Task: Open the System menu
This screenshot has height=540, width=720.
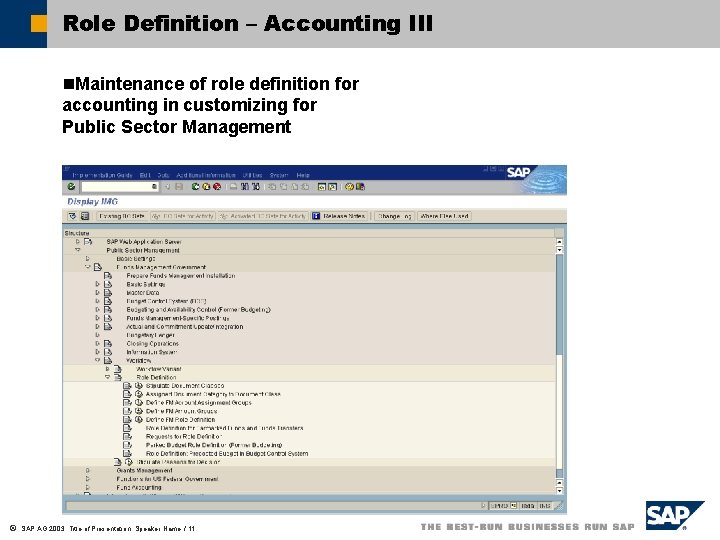Action: point(279,175)
